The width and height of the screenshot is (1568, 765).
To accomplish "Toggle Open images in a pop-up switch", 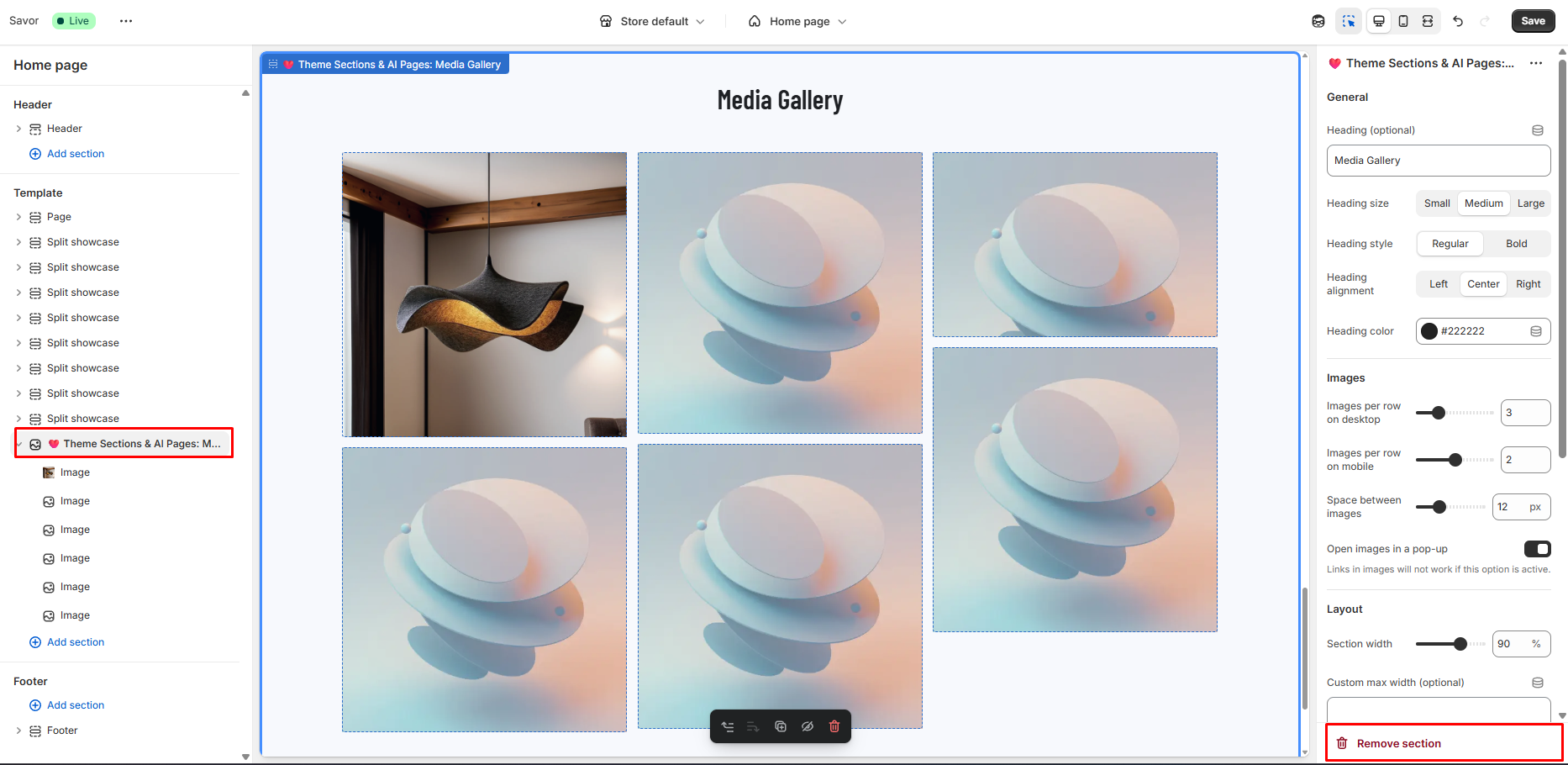I will 1537,549.
